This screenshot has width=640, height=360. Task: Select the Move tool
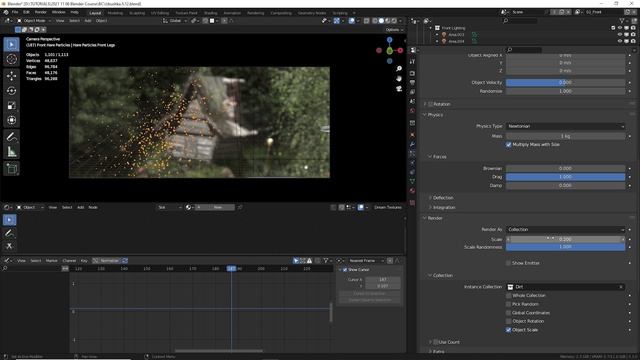point(11,76)
